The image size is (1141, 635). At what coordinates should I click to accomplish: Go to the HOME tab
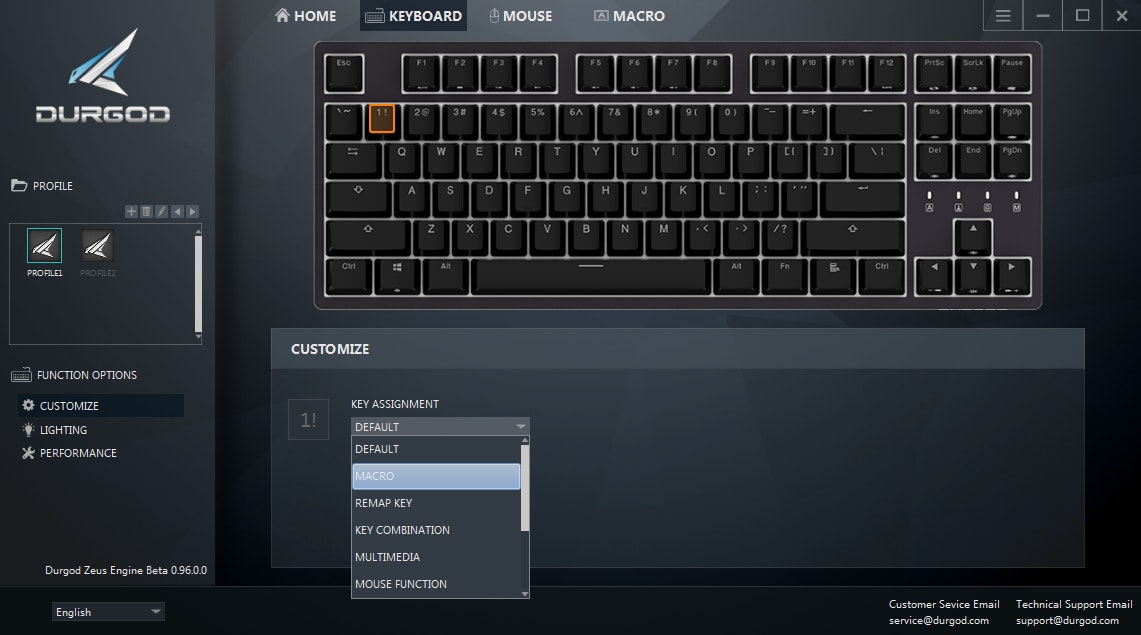(306, 15)
